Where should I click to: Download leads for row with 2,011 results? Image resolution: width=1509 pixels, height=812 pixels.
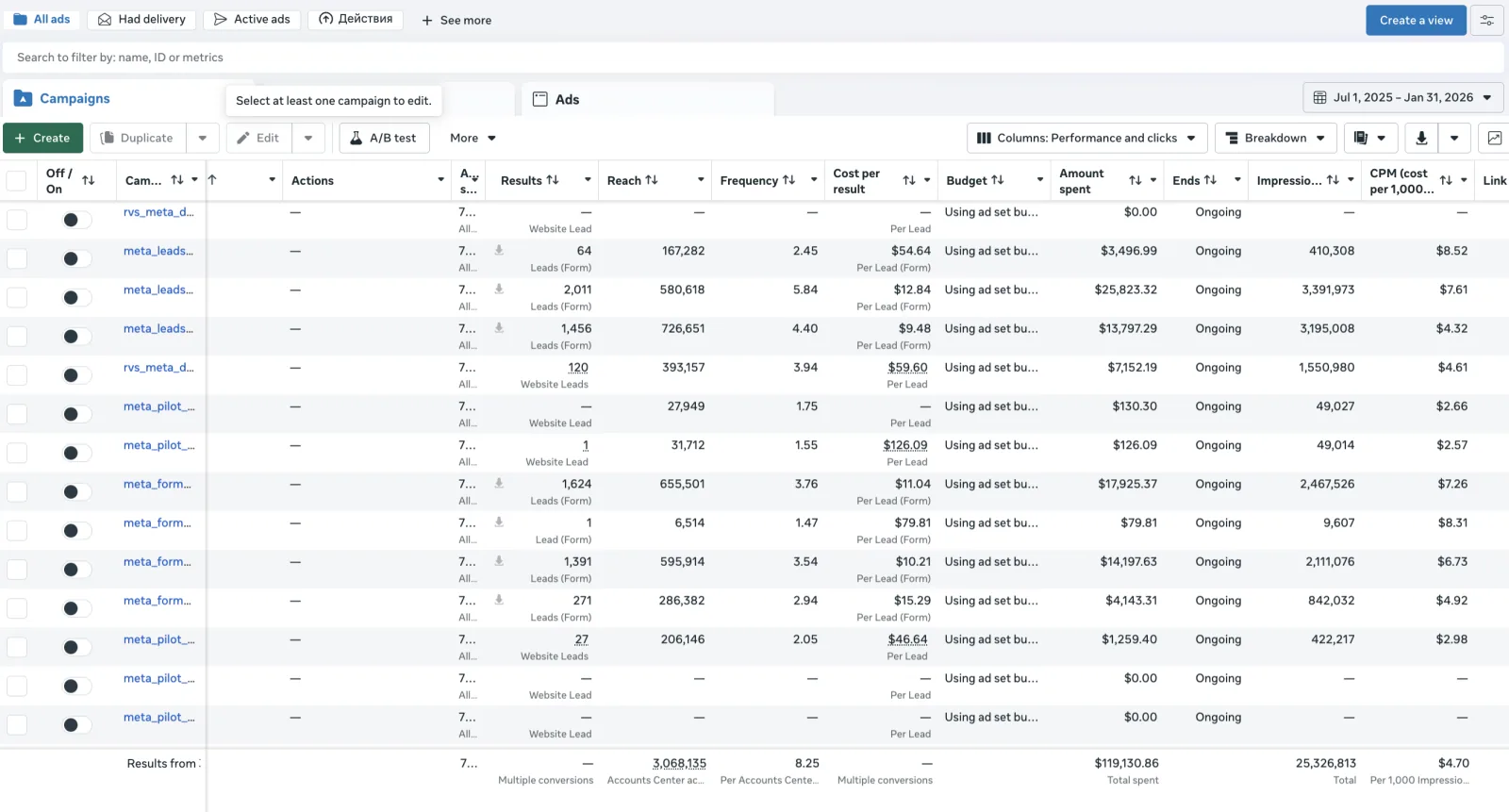[x=499, y=290]
